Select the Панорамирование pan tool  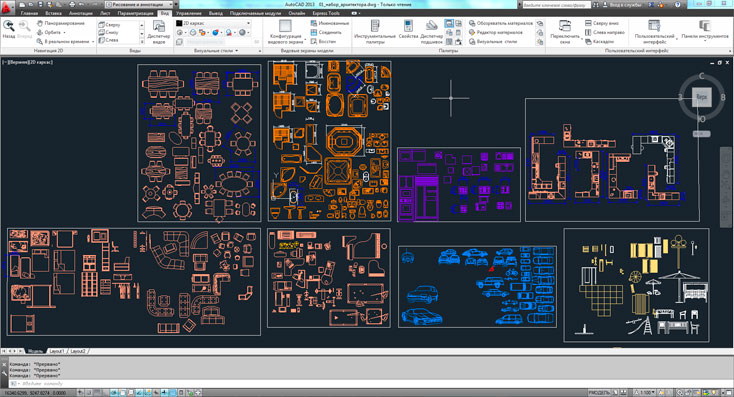(x=61, y=23)
